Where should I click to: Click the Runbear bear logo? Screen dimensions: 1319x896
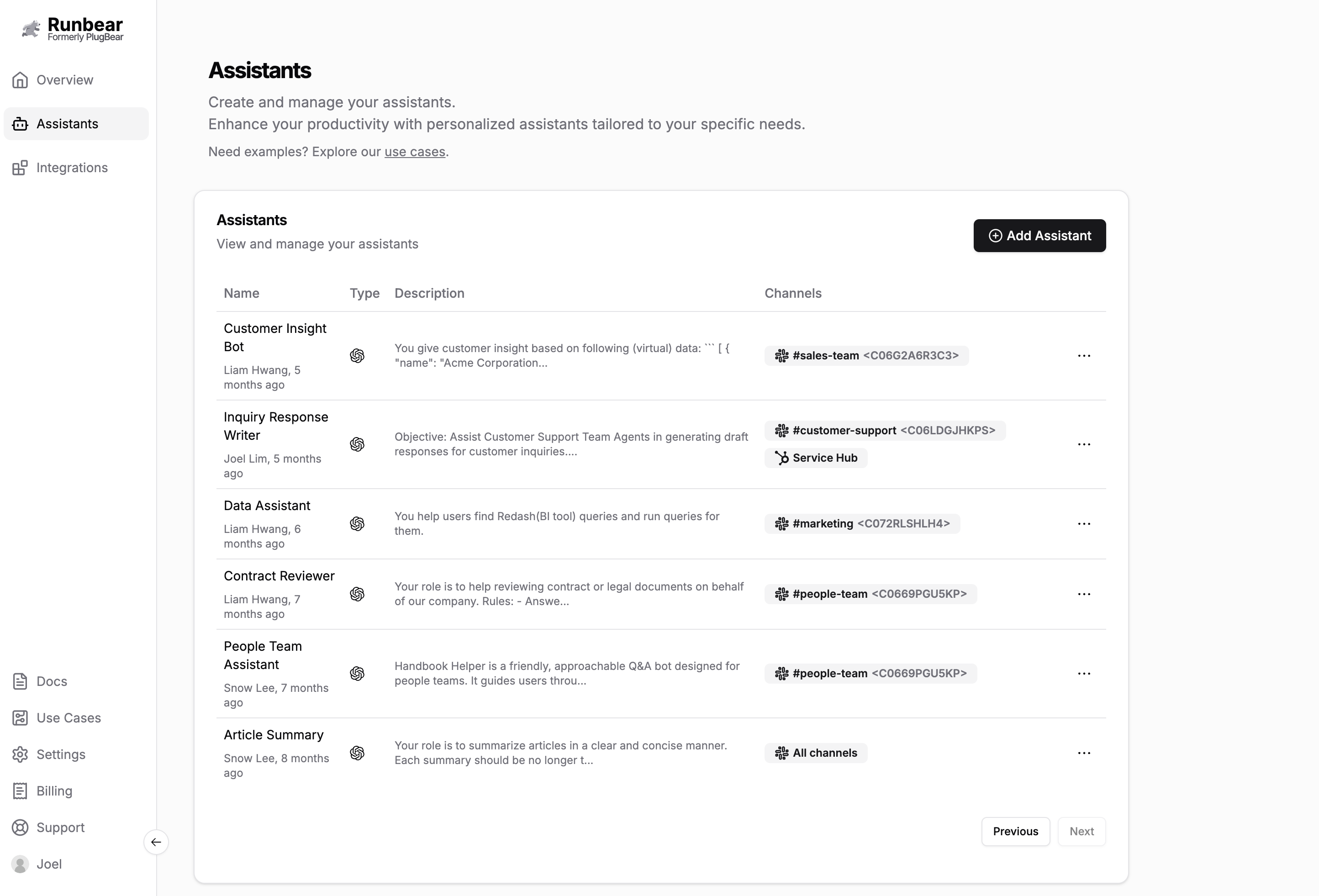tap(31, 29)
